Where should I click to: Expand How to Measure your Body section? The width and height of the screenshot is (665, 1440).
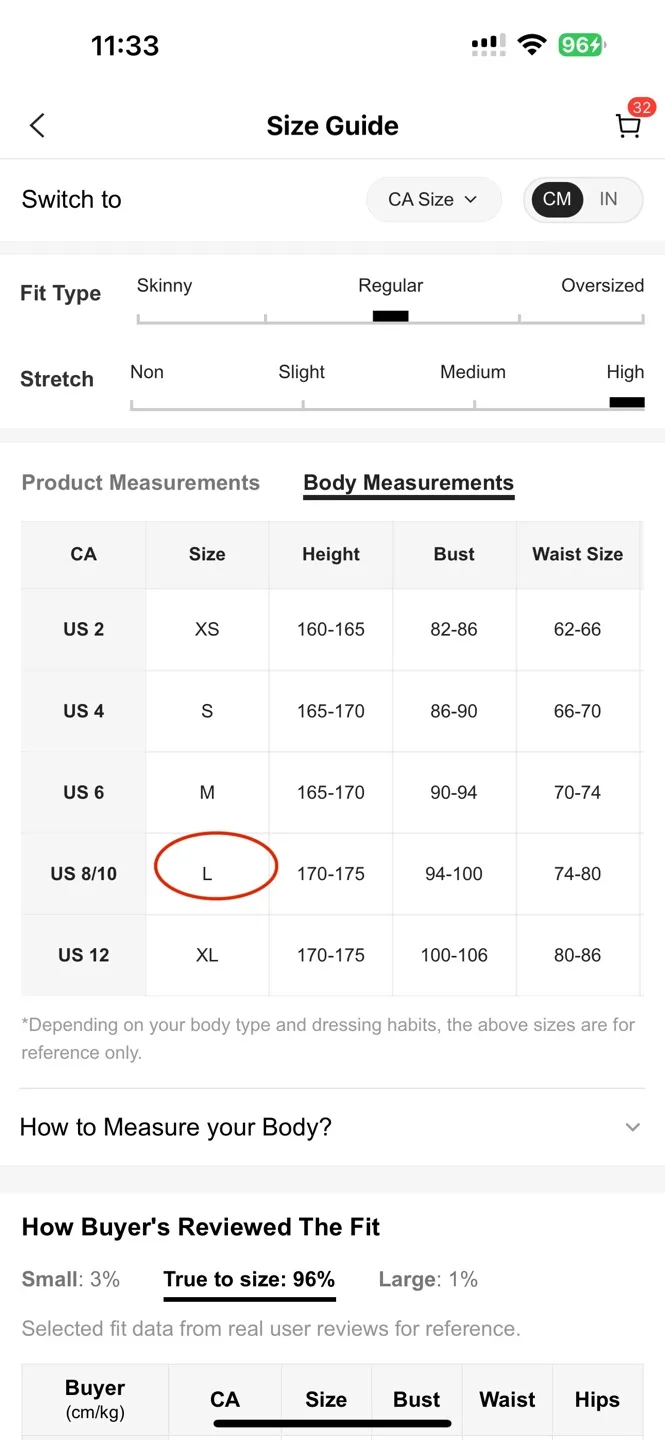point(176,1127)
